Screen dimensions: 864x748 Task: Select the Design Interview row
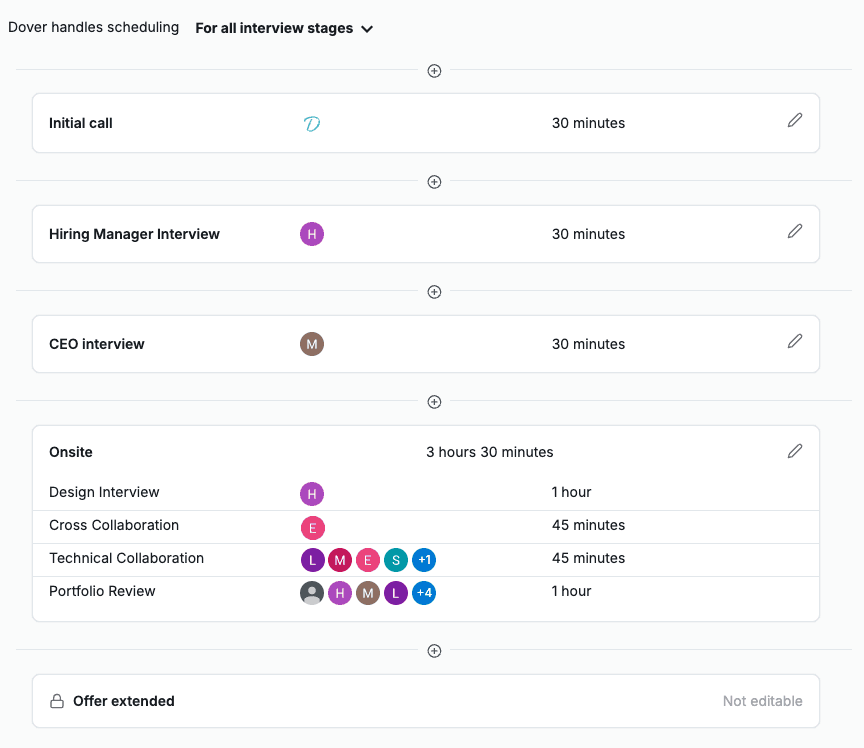104,492
